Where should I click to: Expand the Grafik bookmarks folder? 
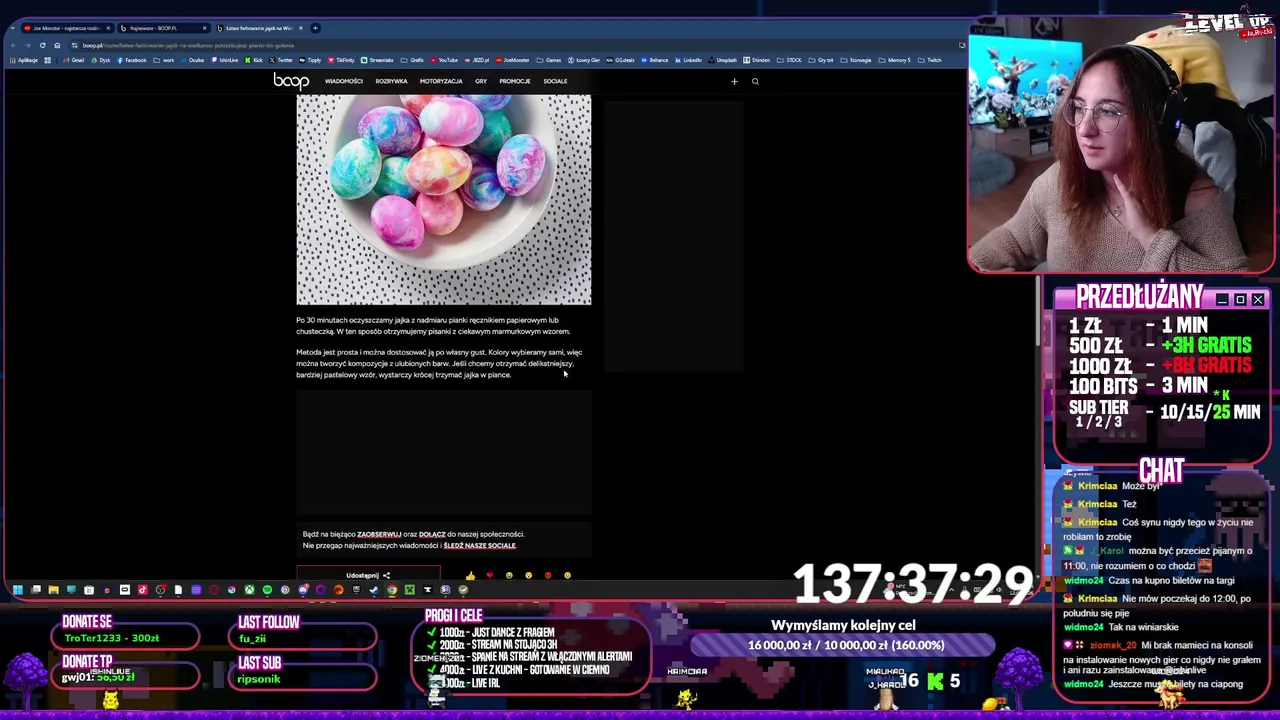(412, 60)
